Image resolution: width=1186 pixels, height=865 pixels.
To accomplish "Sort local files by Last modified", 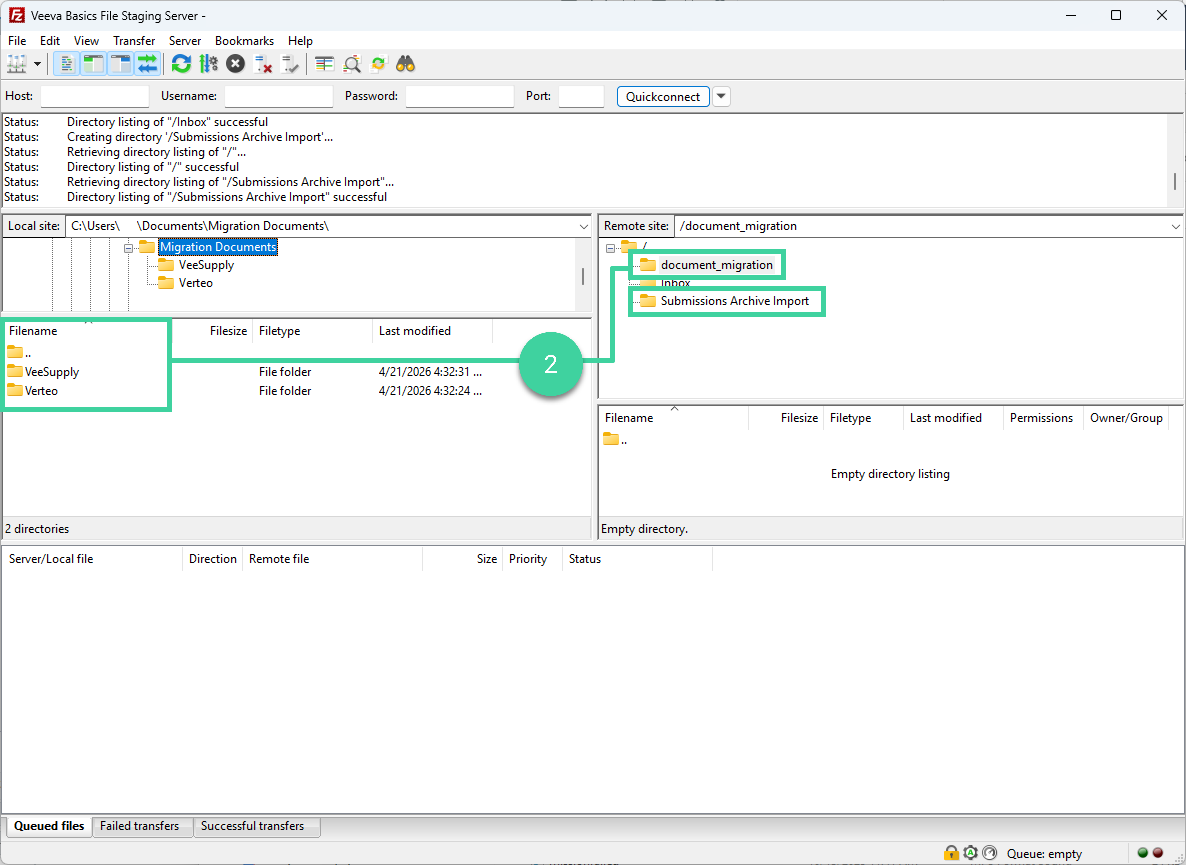I will pos(415,330).
